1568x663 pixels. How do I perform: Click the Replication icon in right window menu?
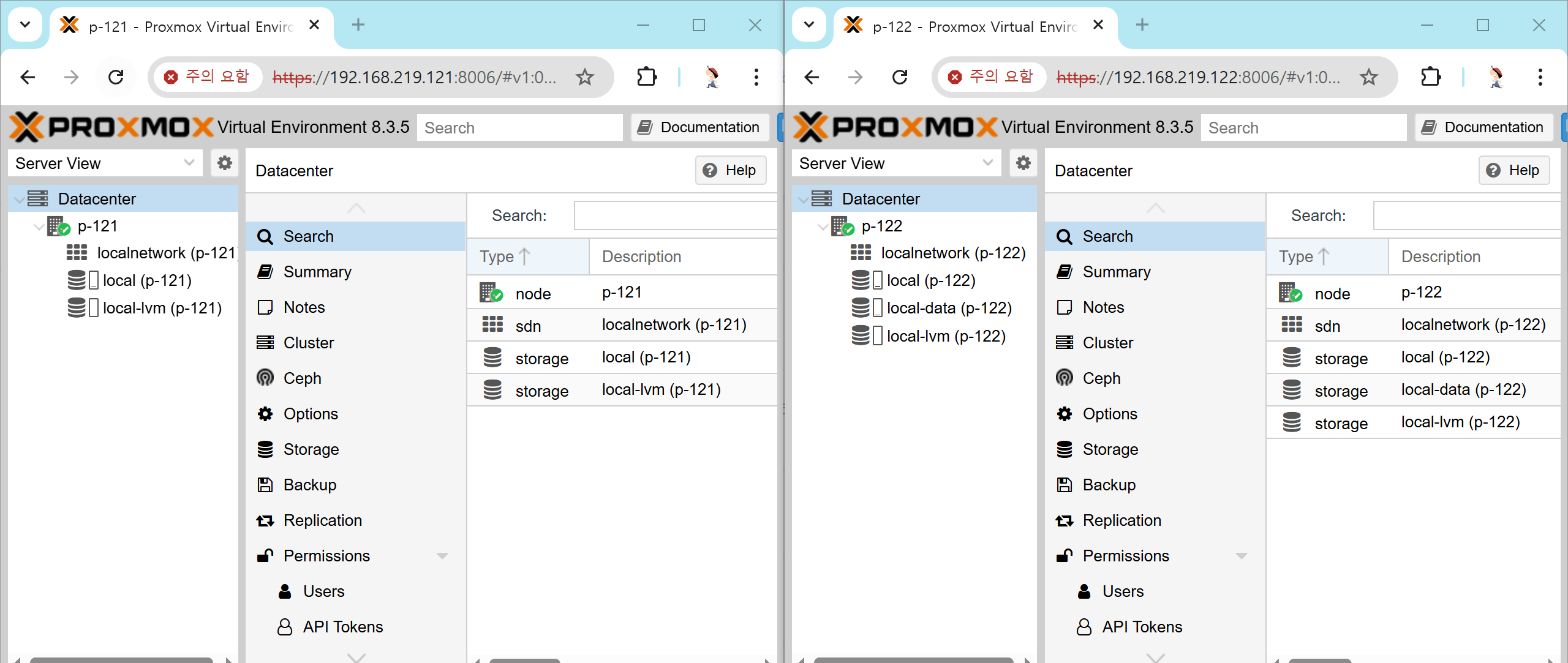pos(1065,520)
